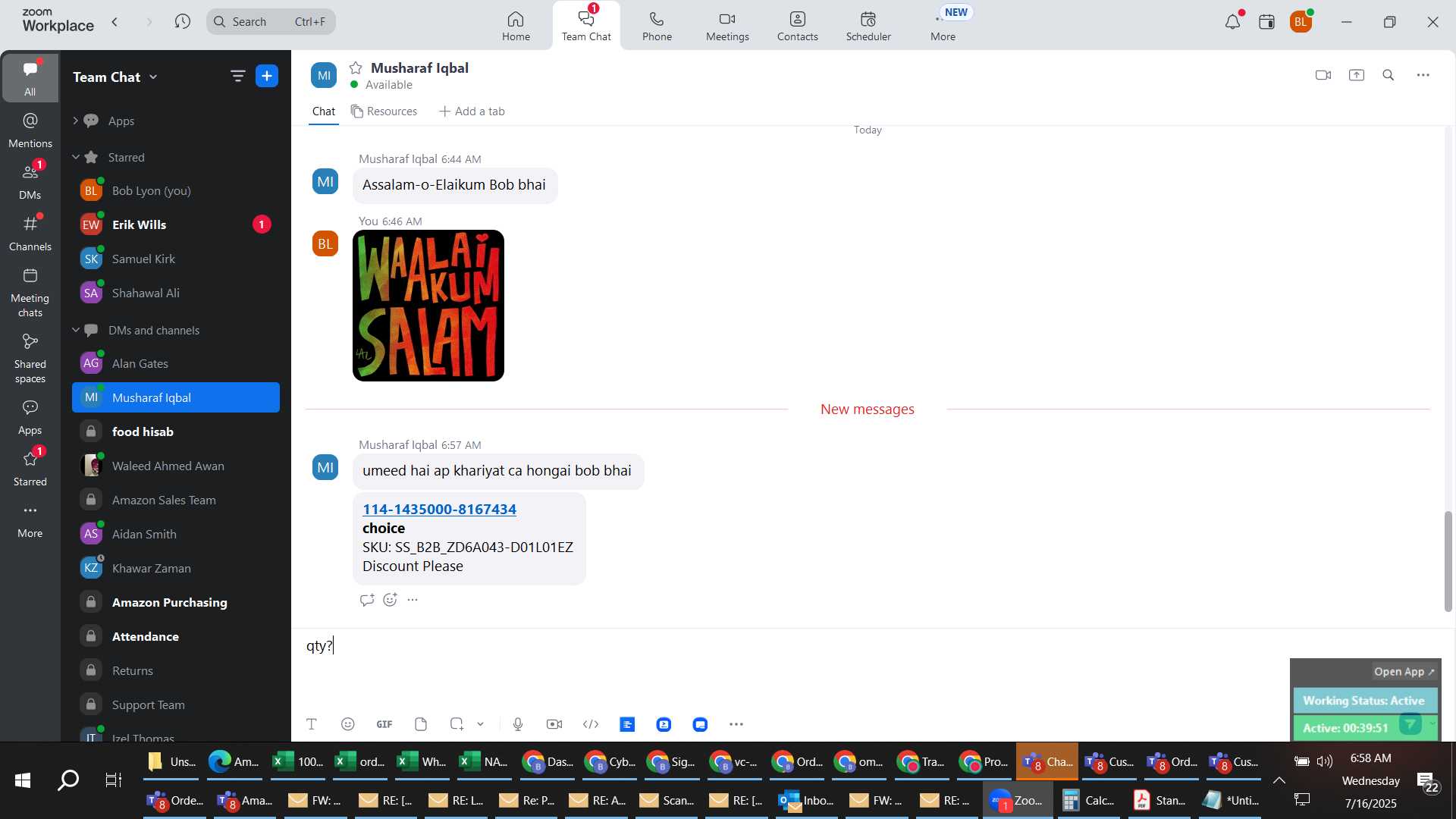Open the Team Chat dropdown header

115,77
